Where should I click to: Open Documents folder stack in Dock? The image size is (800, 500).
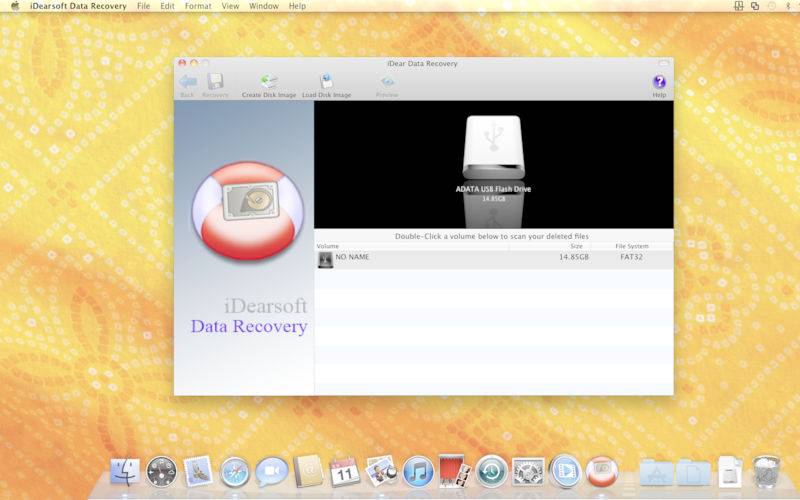(693, 472)
